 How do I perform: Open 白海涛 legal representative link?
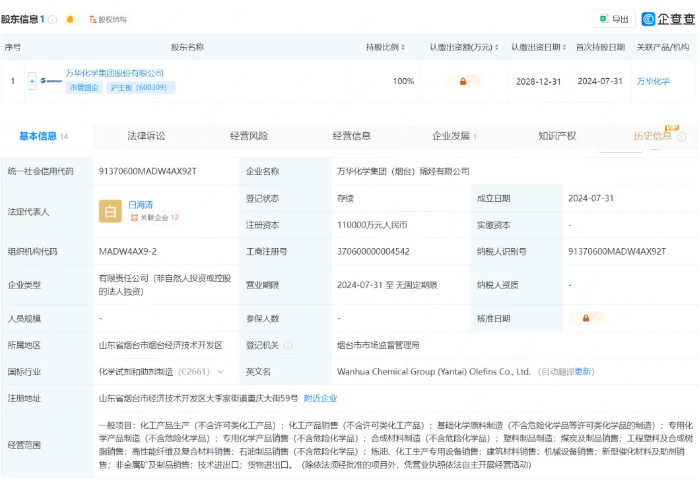tap(140, 205)
